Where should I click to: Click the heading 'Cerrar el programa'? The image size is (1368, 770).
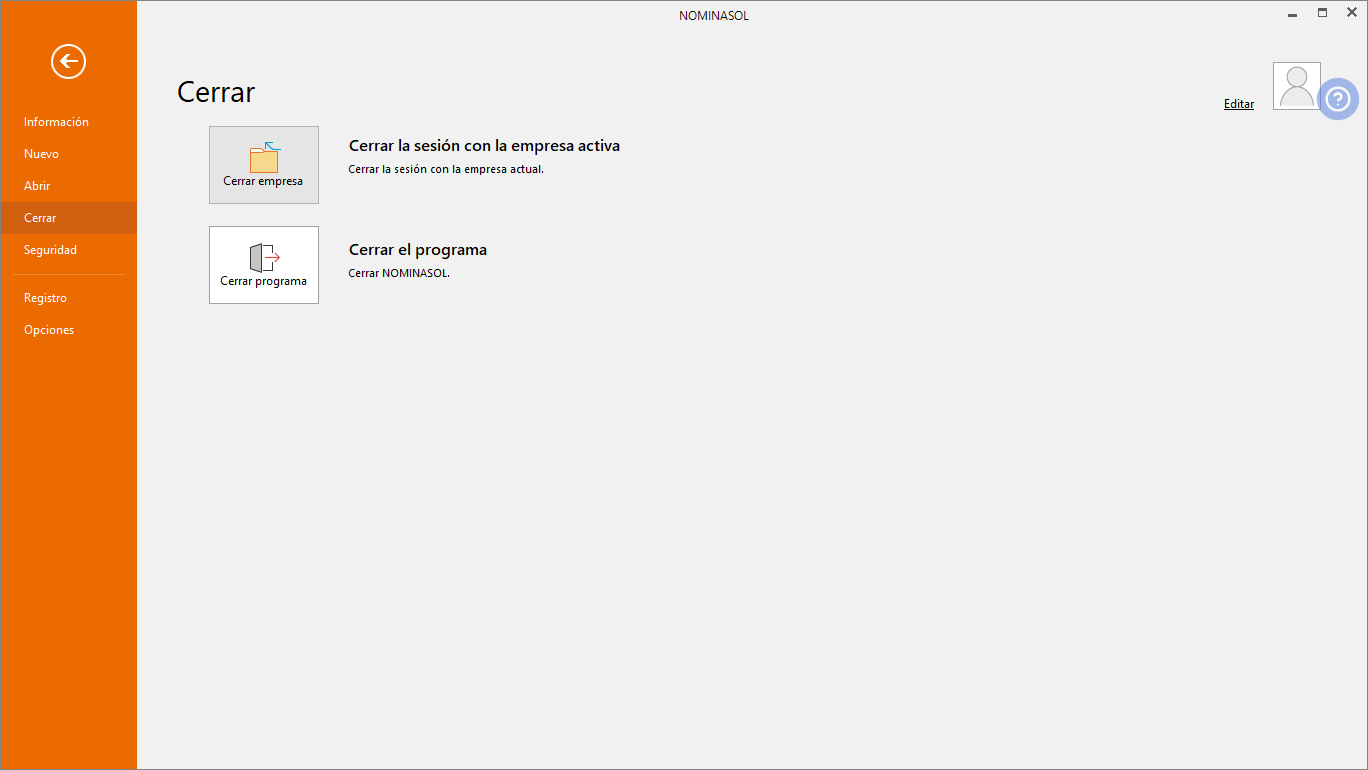point(418,250)
